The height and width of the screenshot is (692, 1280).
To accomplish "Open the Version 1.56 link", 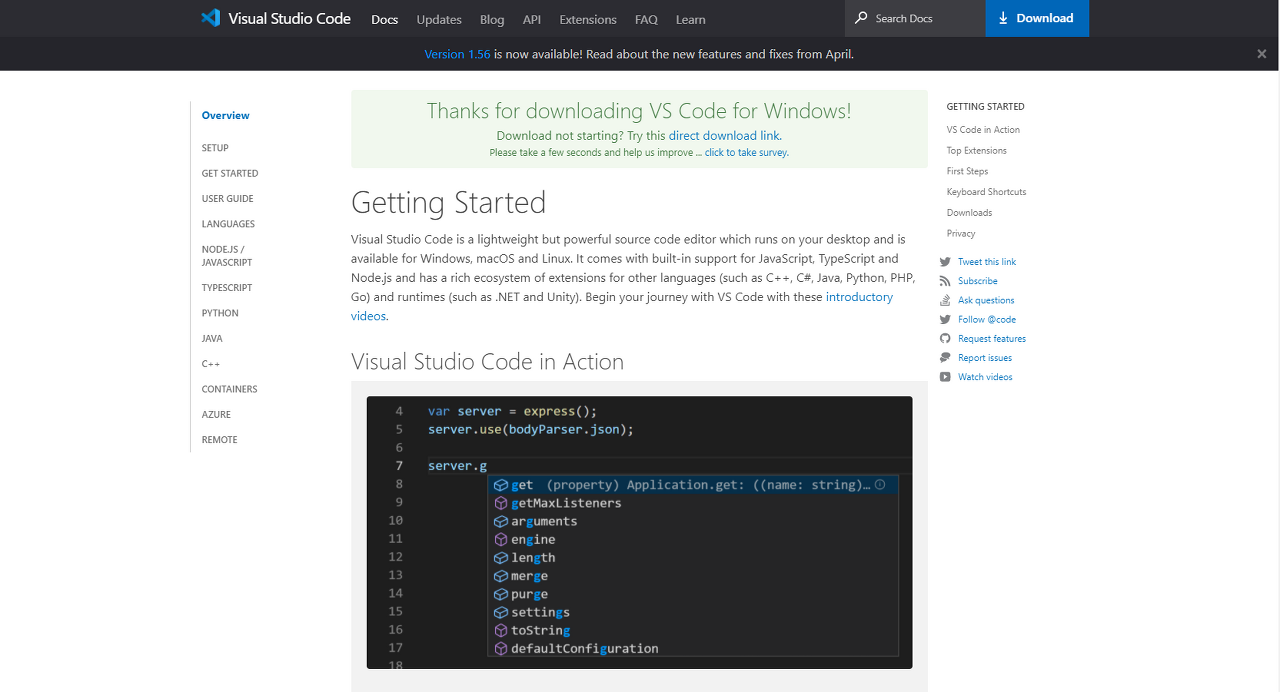I will click(x=457, y=54).
